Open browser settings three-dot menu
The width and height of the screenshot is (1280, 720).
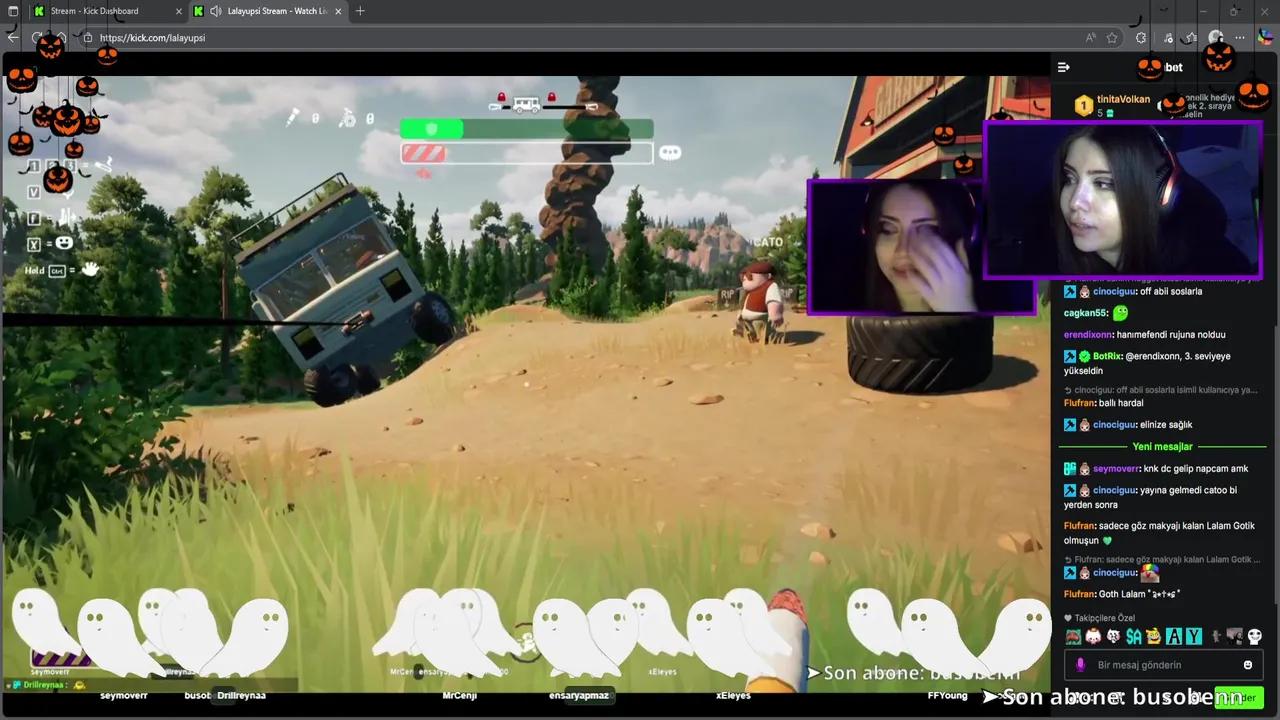(1241, 38)
